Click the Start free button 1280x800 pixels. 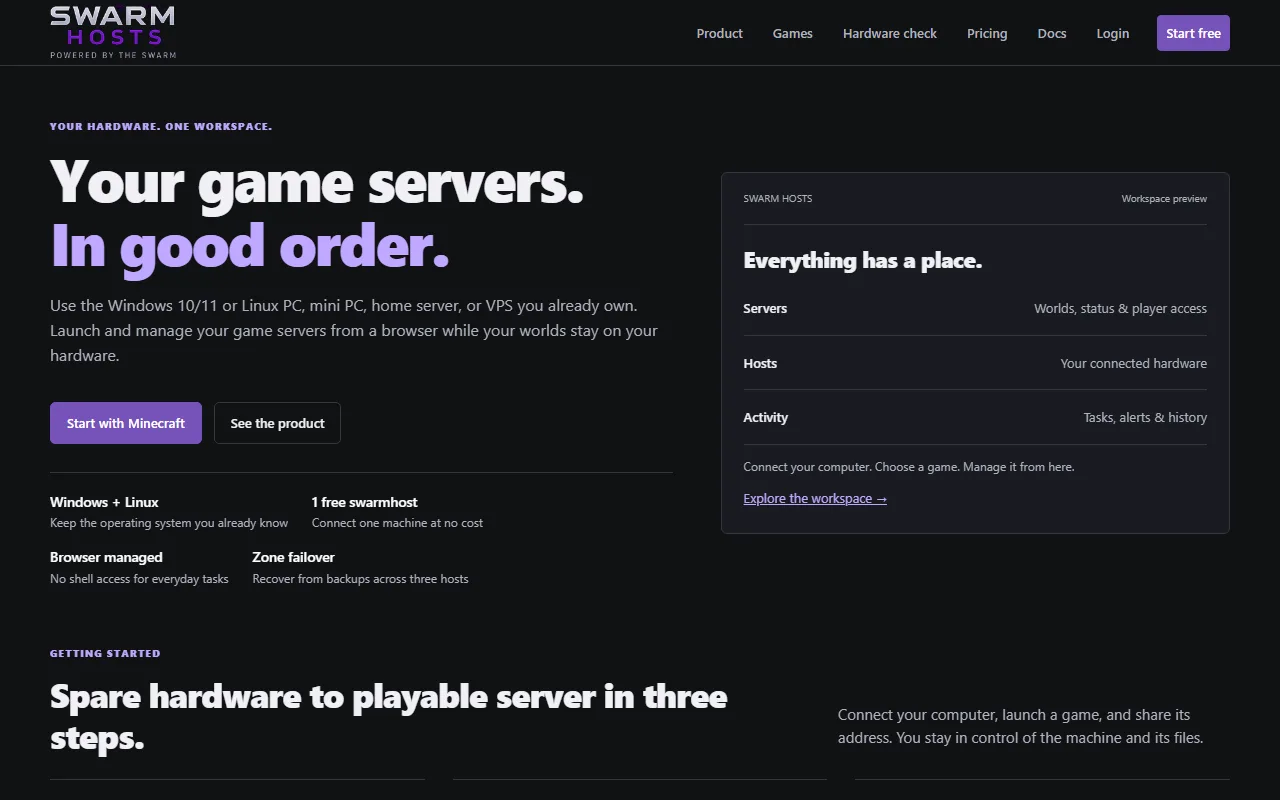click(1193, 33)
